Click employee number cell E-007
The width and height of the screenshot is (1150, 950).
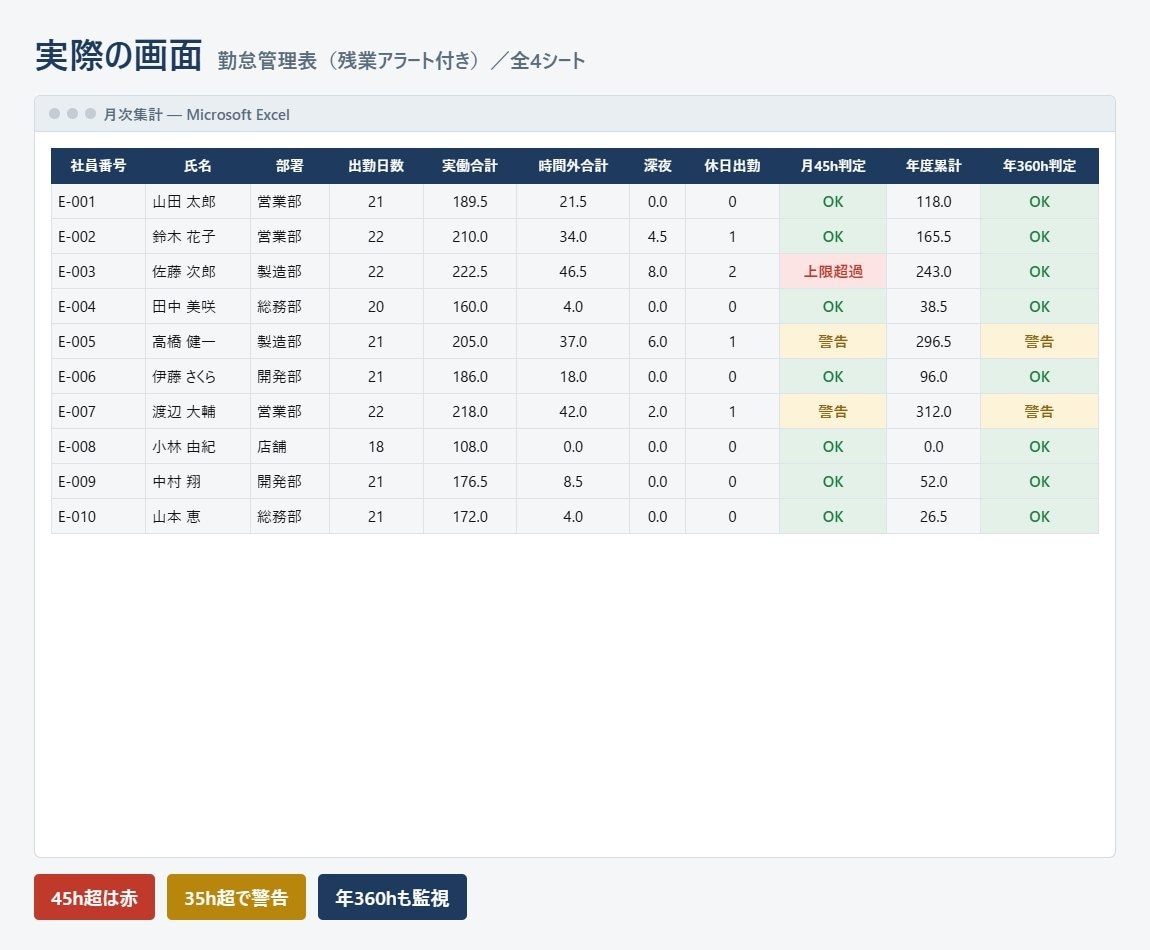click(x=98, y=412)
